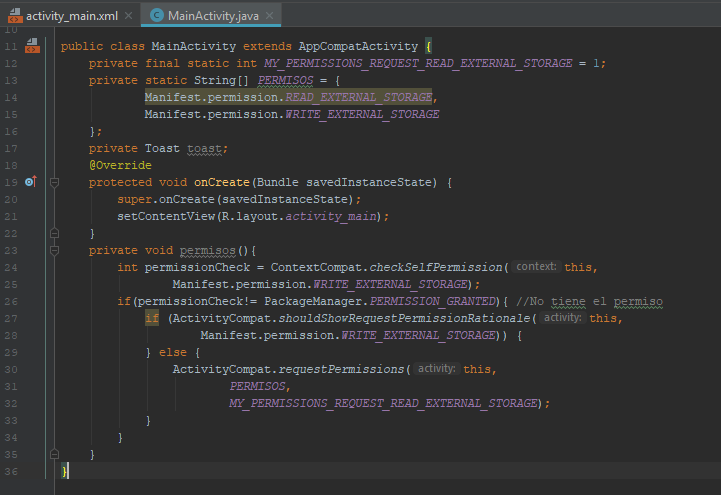Close the activity_main.xml tab
721x495 pixels.
click(x=127, y=15)
